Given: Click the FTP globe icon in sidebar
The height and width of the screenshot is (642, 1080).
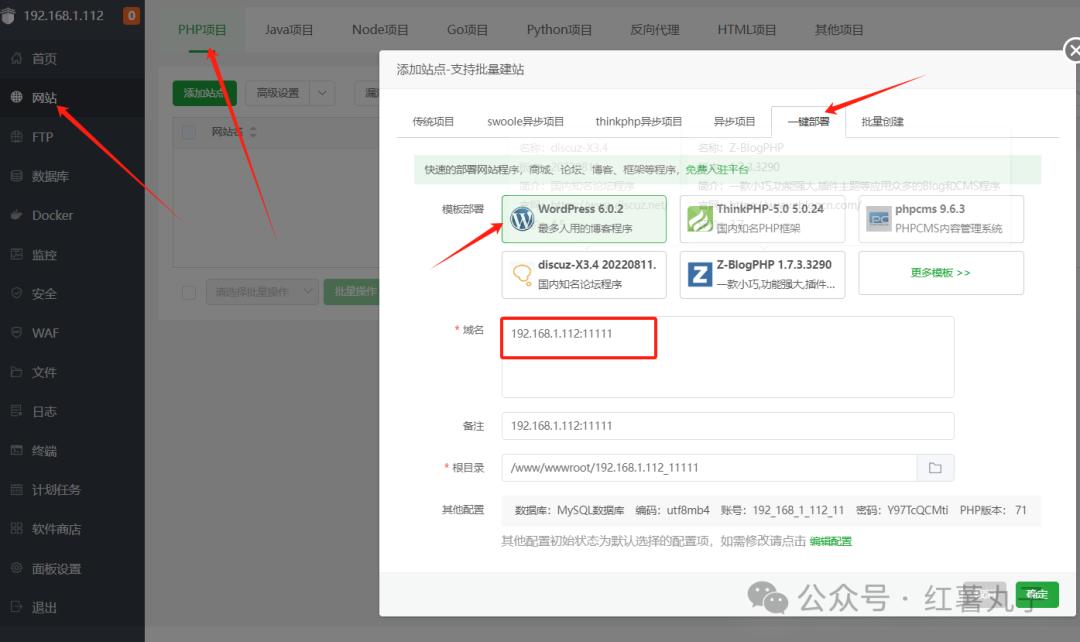Looking at the screenshot, I should click(17, 136).
